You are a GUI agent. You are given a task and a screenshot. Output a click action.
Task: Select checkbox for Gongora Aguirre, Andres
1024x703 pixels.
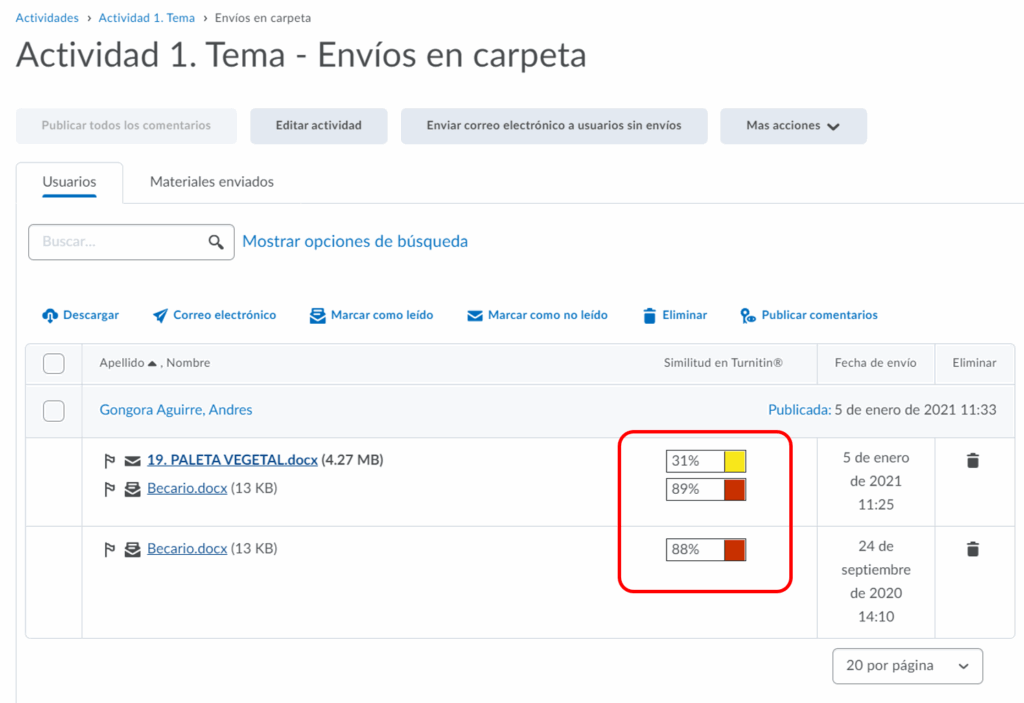[x=54, y=410]
